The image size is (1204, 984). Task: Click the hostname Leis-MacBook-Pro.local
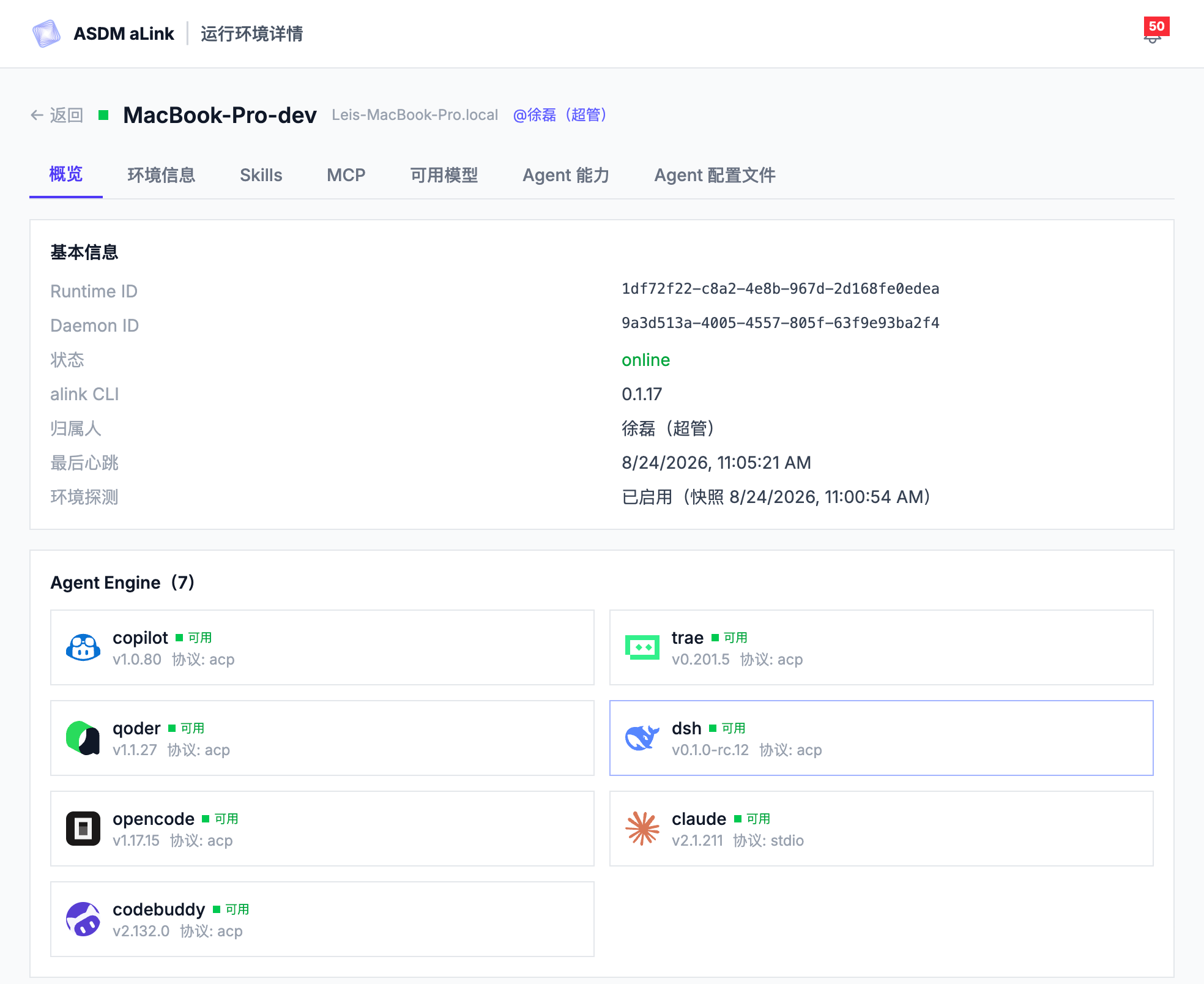point(415,115)
